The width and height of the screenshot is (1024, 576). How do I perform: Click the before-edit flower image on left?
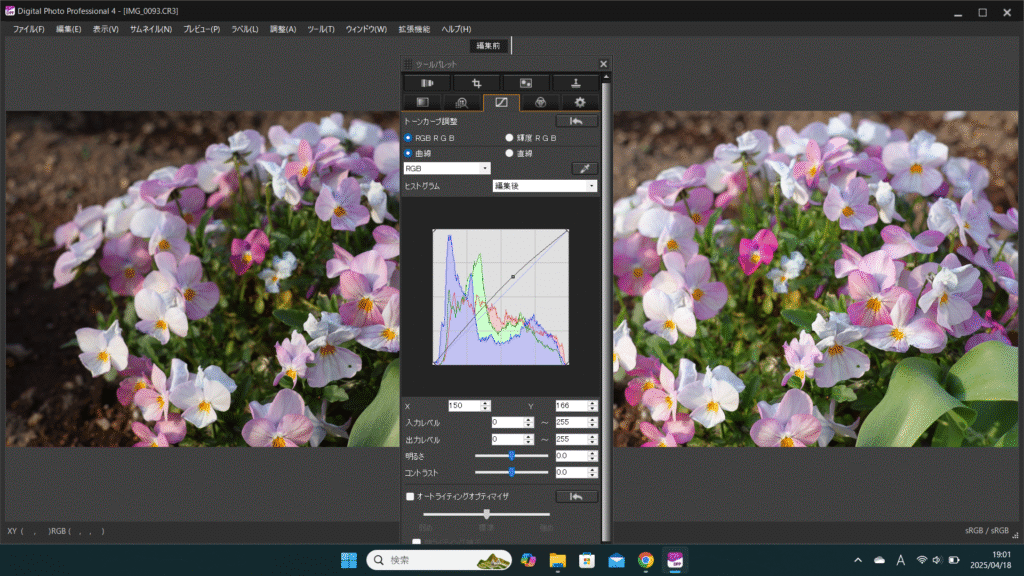tap(202, 279)
